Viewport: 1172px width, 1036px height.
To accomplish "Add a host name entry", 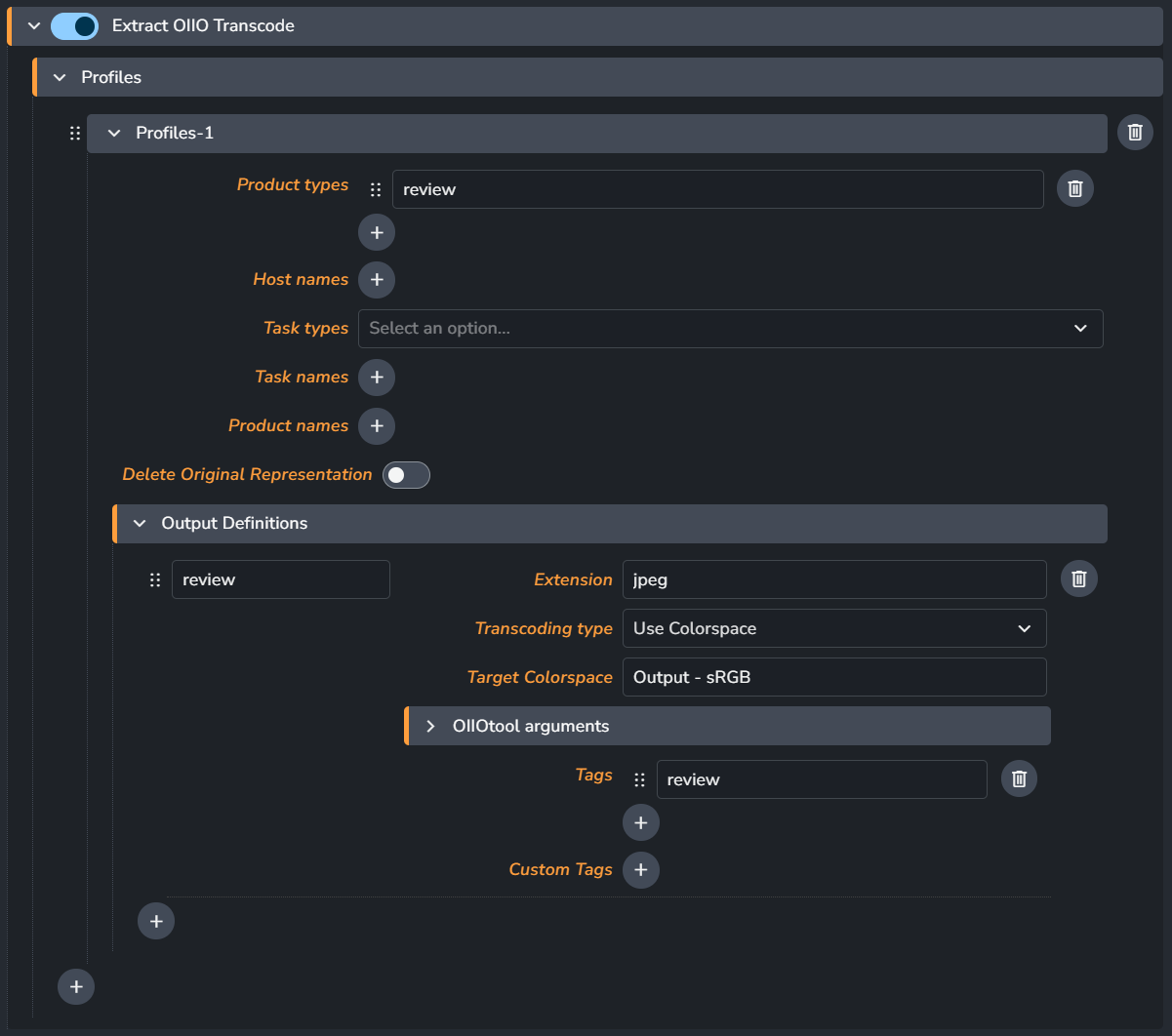I will coord(377,280).
